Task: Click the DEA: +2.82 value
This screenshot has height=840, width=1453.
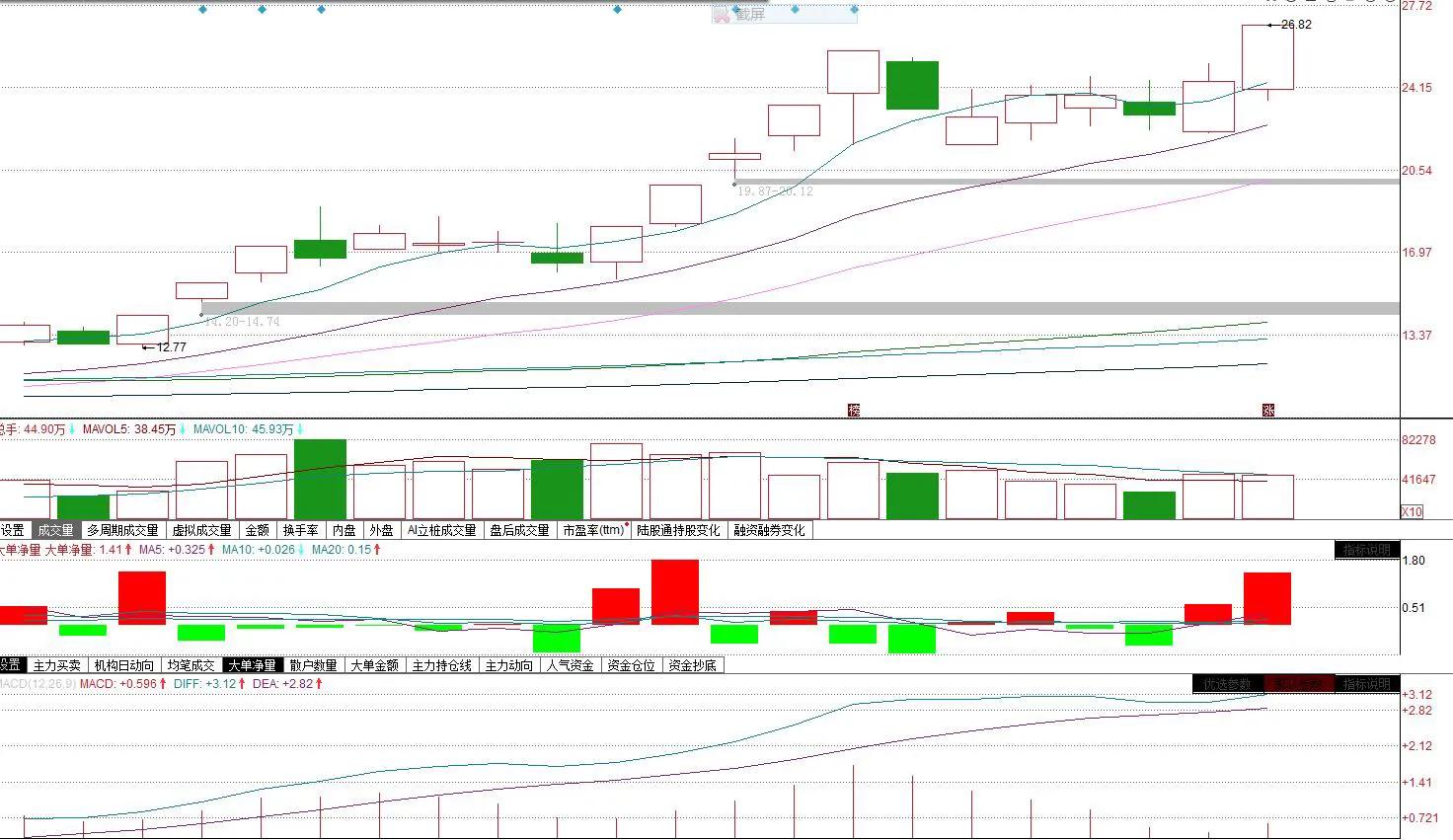Action: [x=283, y=683]
